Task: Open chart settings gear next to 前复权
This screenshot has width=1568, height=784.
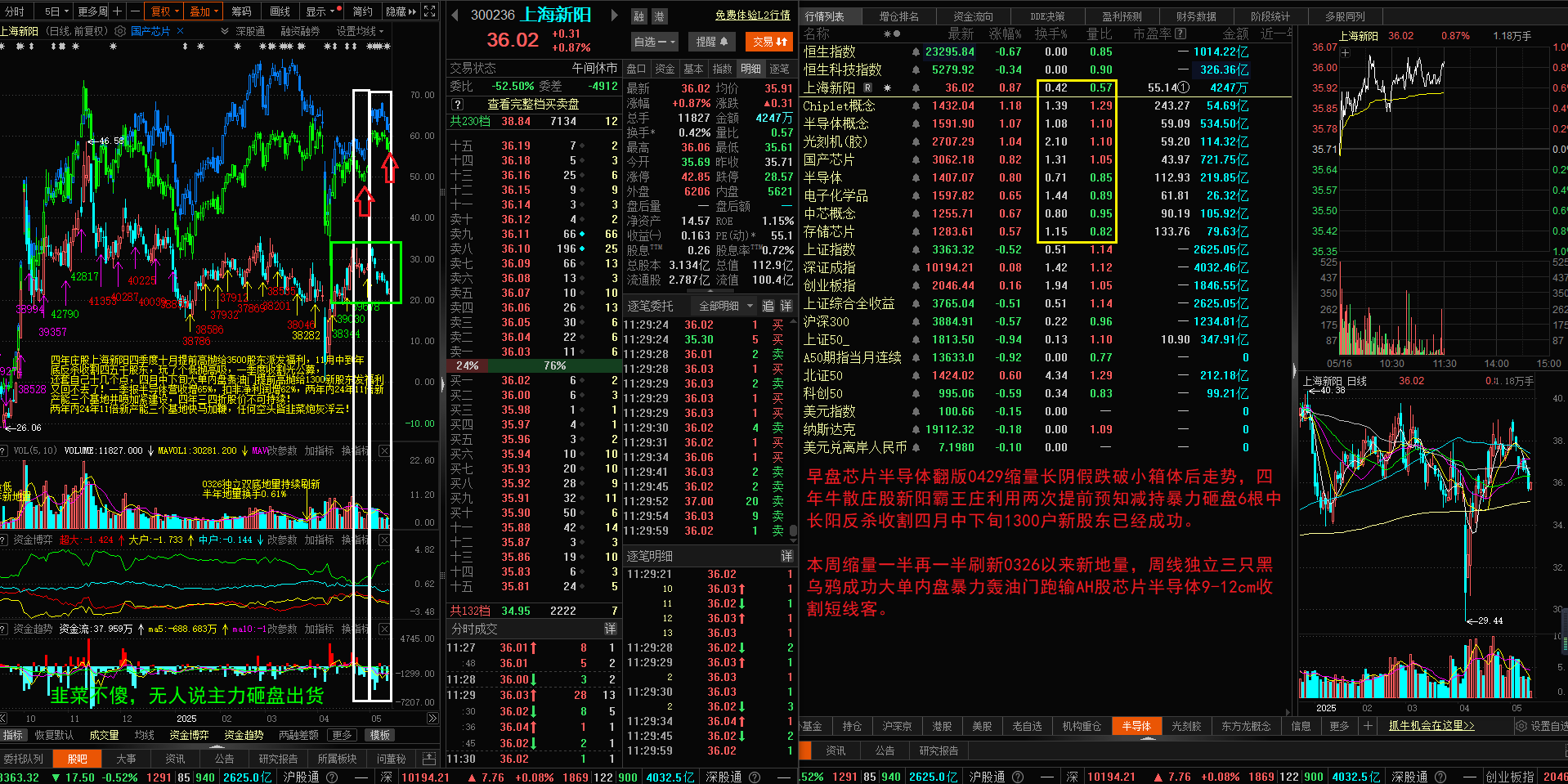Action: [x=120, y=31]
